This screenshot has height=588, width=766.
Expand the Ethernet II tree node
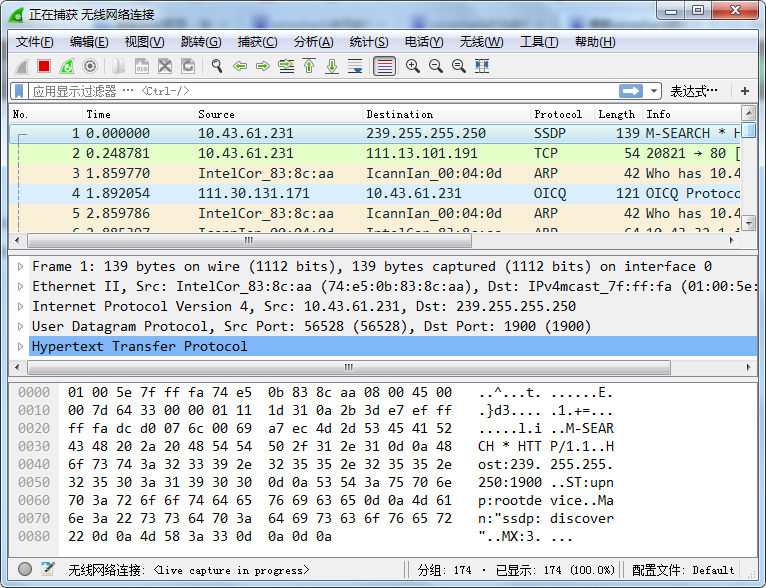coord(20,287)
